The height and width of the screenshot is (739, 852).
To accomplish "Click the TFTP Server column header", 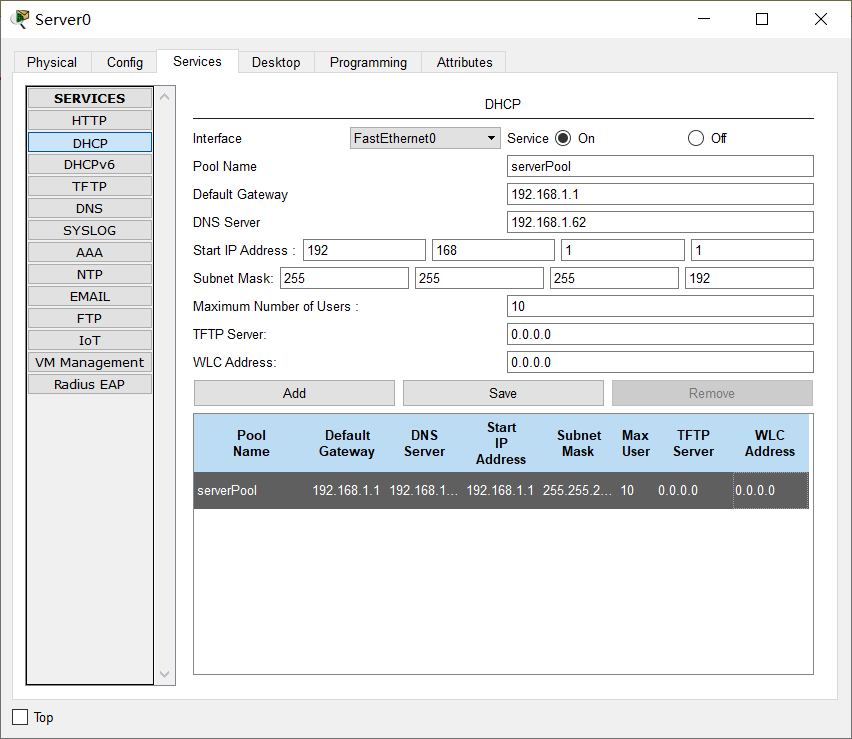I will tap(693, 443).
